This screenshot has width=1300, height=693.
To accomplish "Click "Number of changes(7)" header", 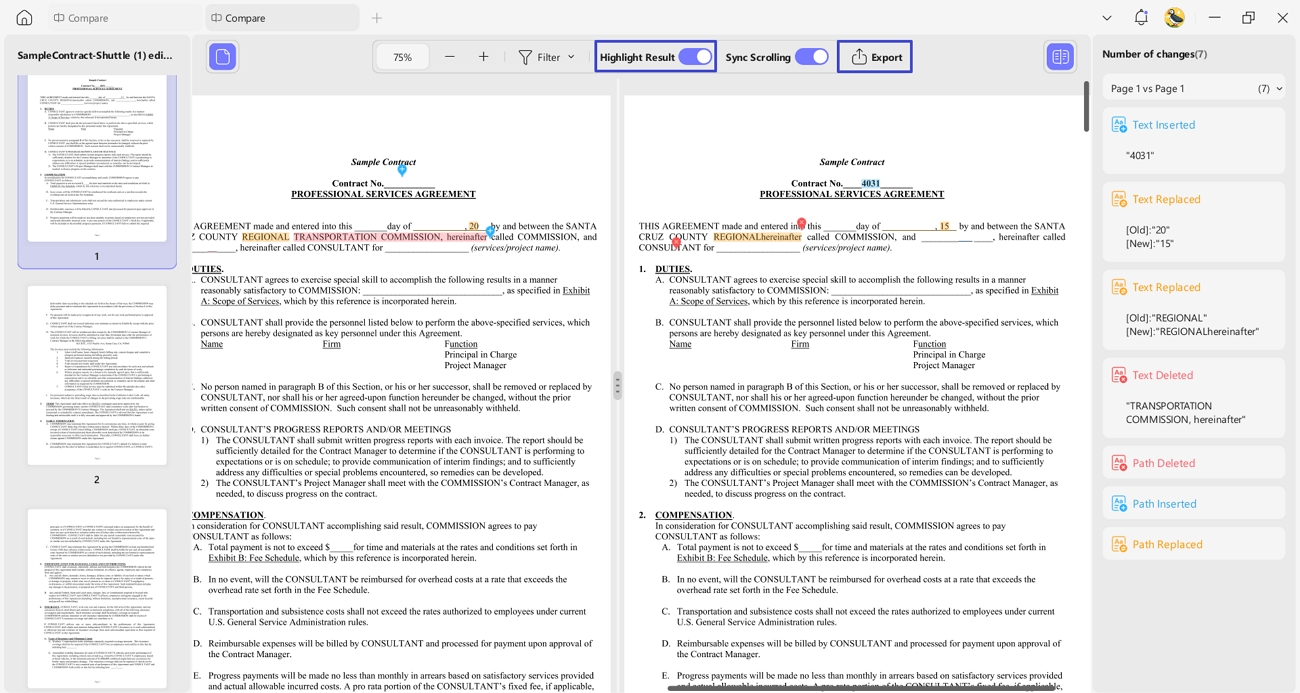I will 1154,54.
